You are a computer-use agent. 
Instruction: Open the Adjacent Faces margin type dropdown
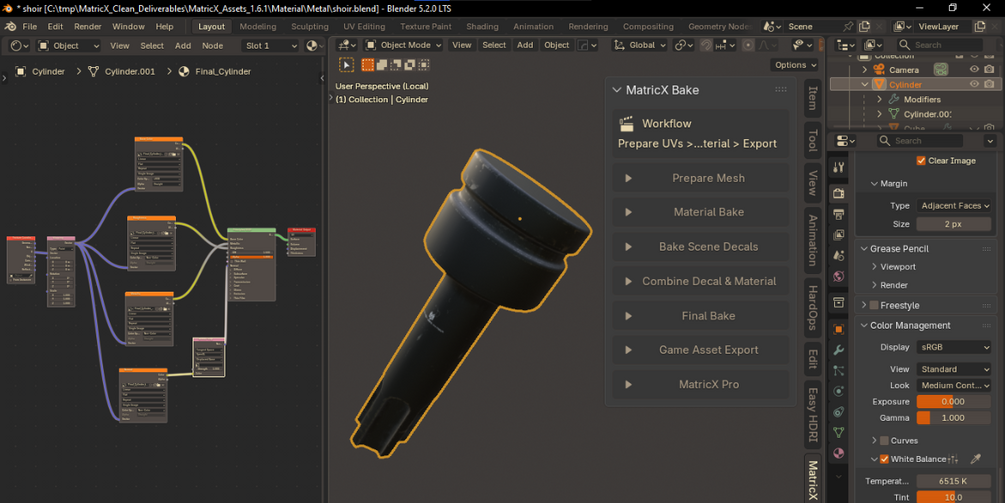(x=954, y=206)
